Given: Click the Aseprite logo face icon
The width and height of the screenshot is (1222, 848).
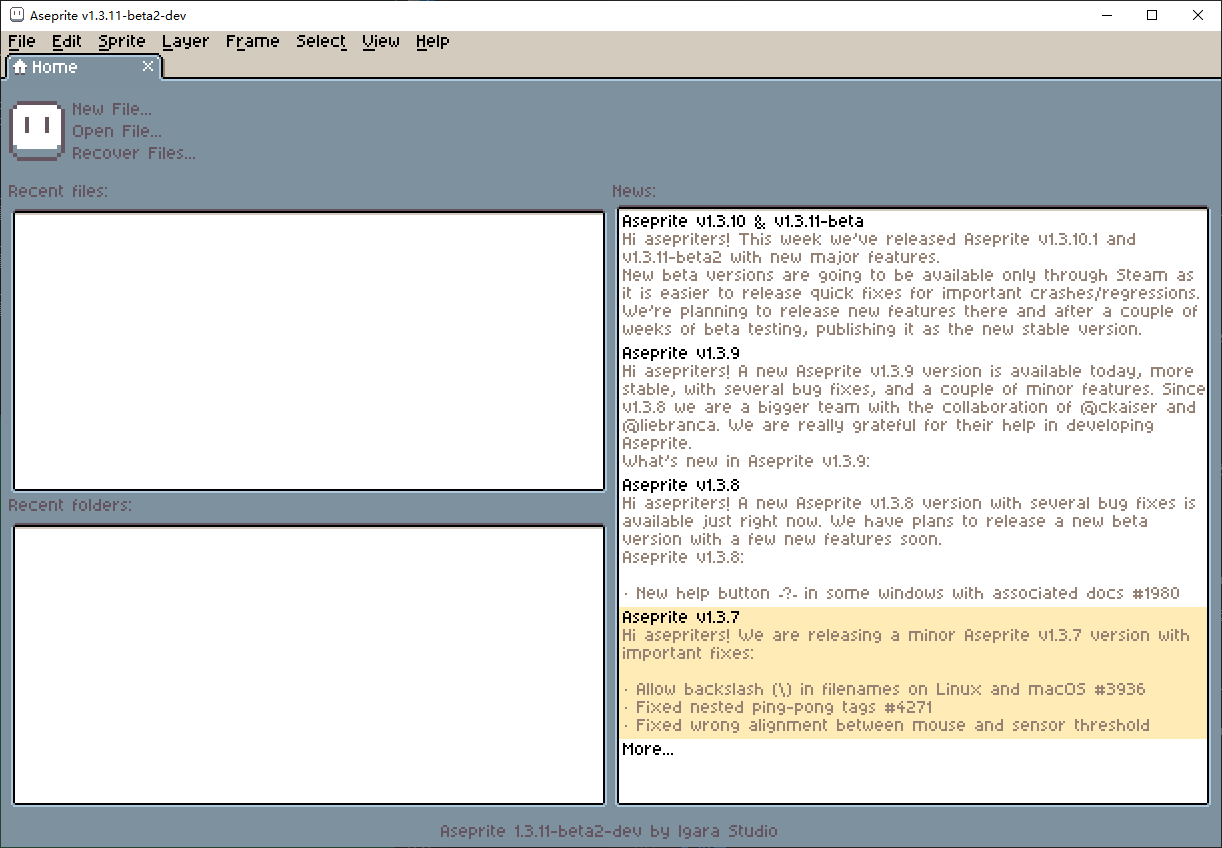Looking at the screenshot, I should click(x=37, y=130).
